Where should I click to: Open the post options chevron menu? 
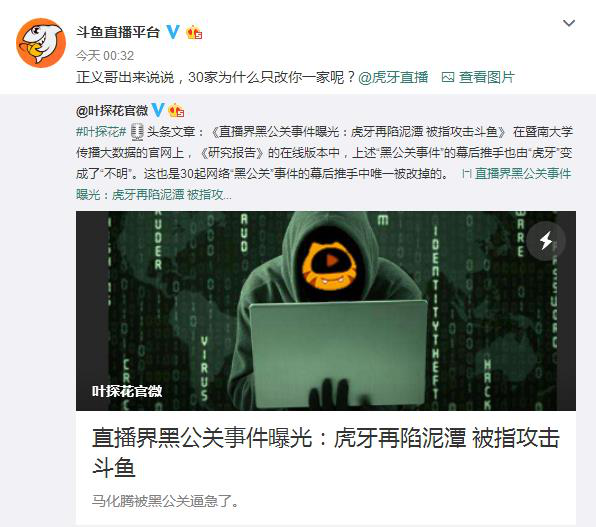(x=569, y=23)
